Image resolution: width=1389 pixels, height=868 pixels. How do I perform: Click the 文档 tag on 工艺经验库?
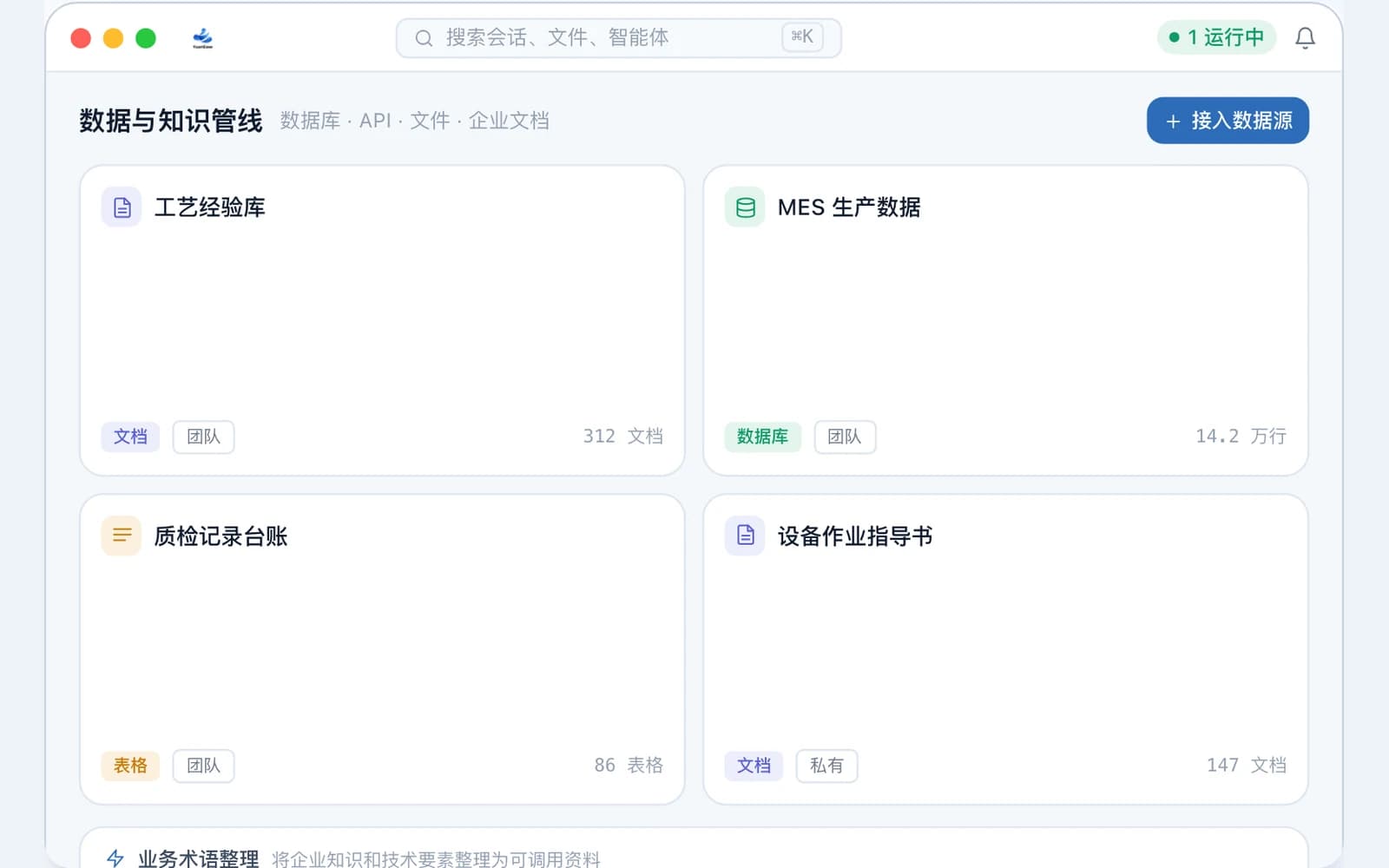click(x=130, y=437)
